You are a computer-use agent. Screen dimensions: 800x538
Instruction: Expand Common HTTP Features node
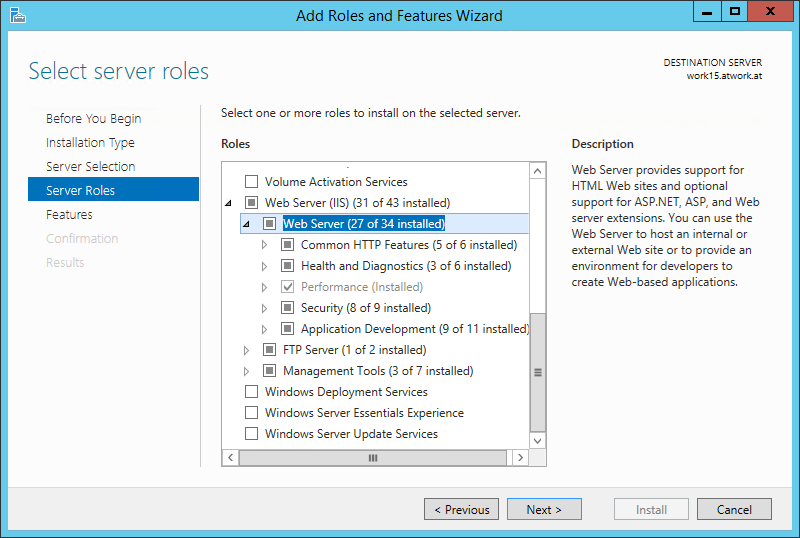pos(264,245)
